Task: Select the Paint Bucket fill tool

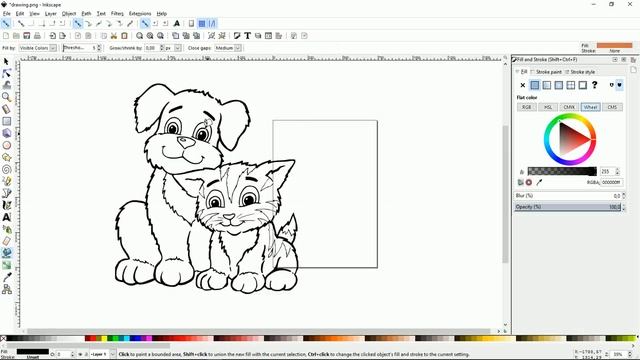Action: tap(6, 253)
